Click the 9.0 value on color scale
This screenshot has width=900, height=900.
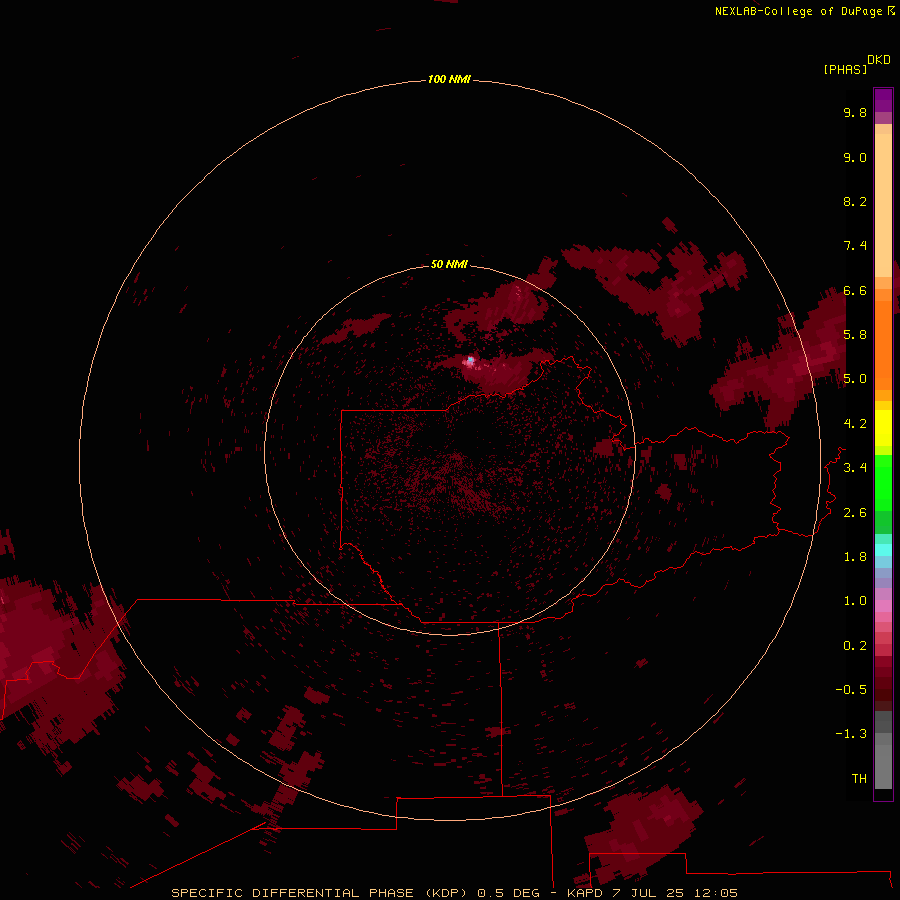855,157
